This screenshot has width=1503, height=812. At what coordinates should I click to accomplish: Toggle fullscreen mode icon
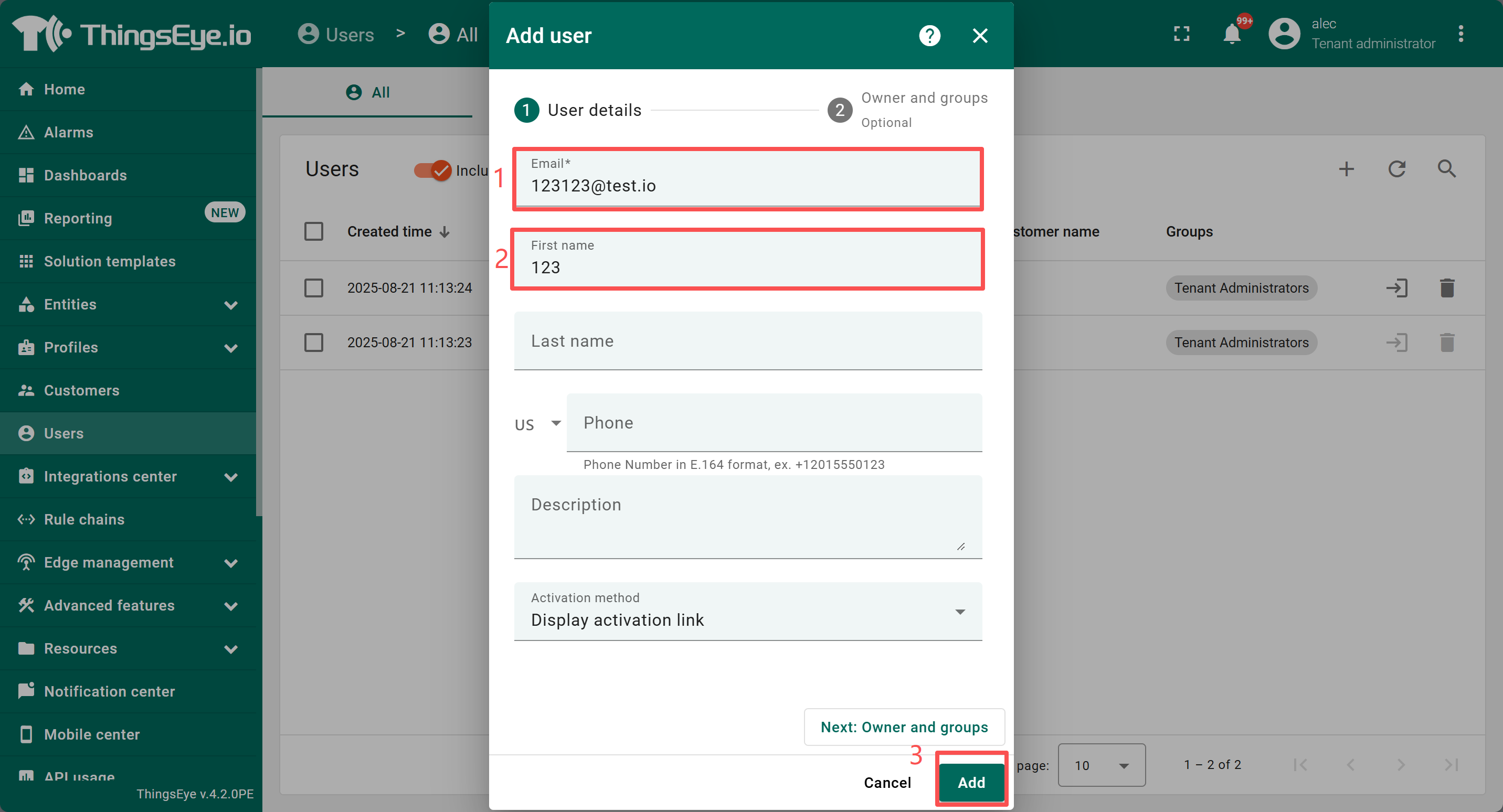[x=1181, y=34]
